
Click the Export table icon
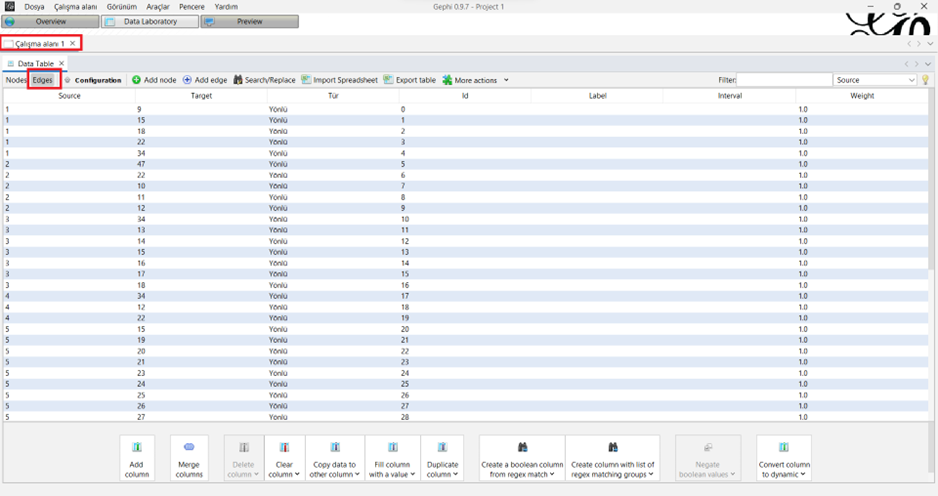(388, 80)
